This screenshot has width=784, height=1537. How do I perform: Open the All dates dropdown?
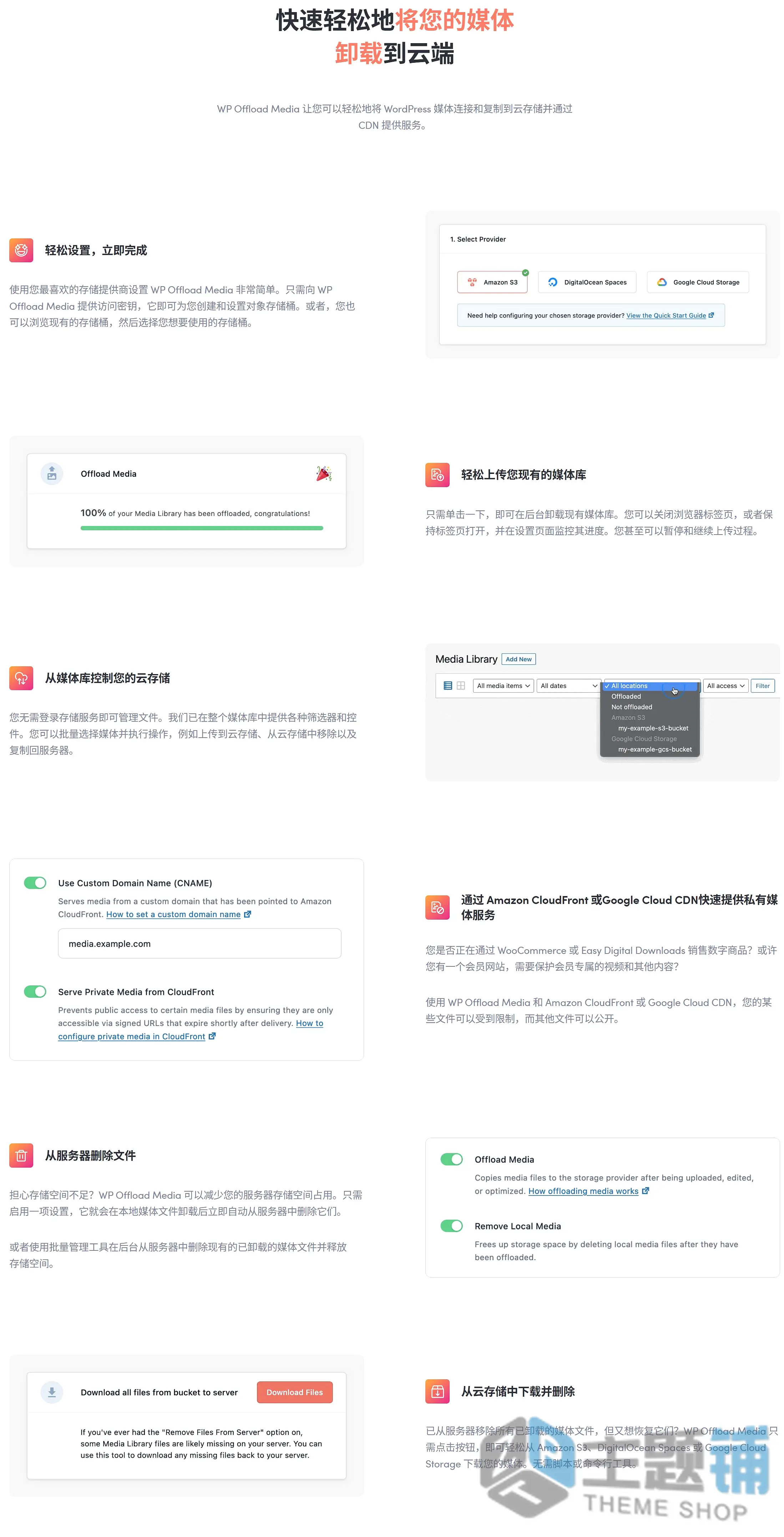coord(568,686)
